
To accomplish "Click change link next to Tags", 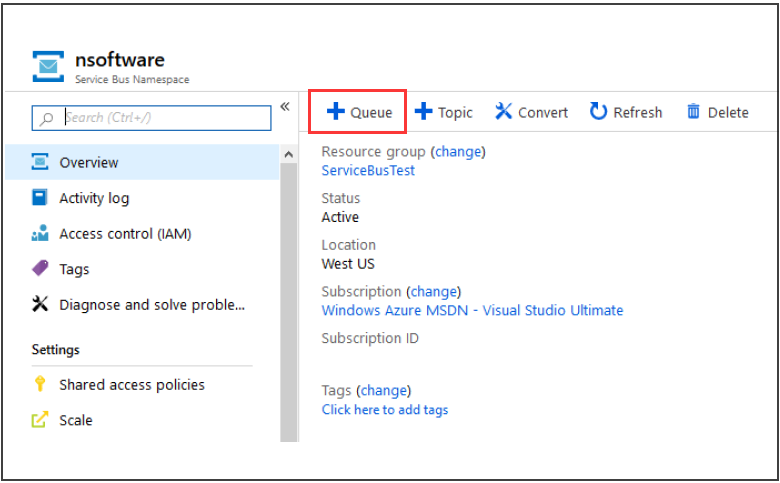I will (x=384, y=390).
